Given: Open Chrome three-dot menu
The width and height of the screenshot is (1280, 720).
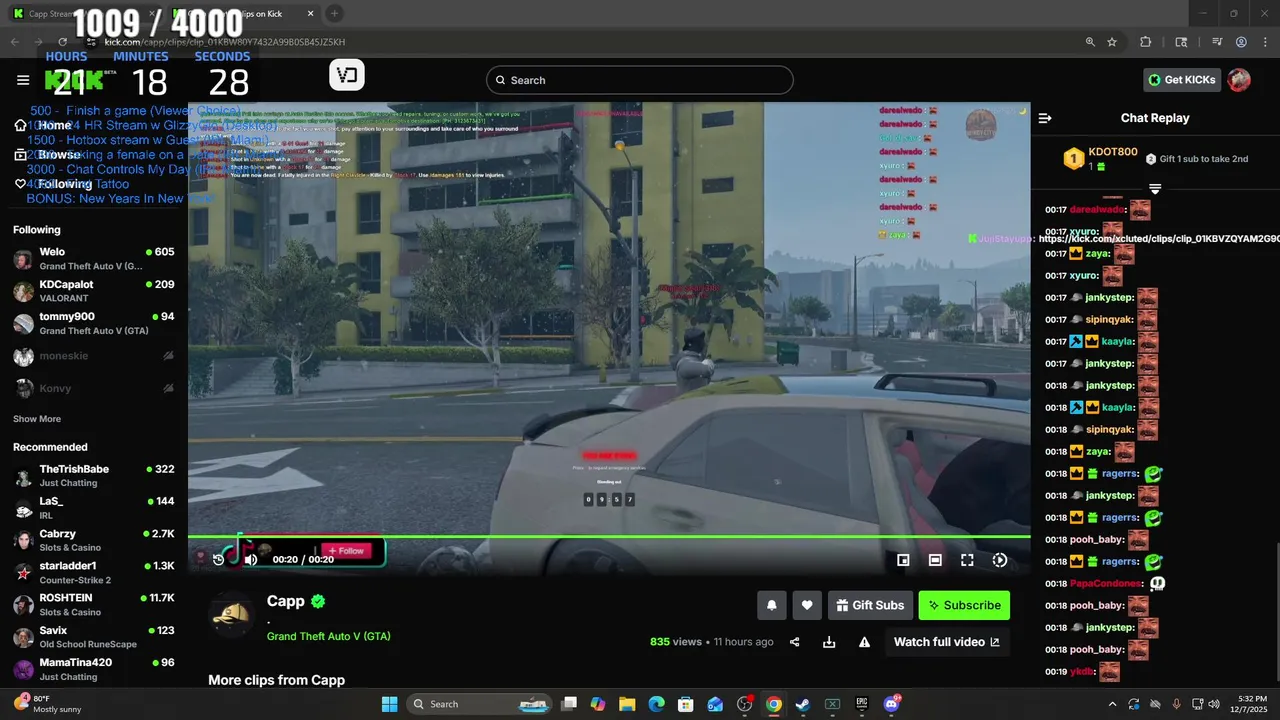Looking at the screenshot, I should [x=1264, y=42].
